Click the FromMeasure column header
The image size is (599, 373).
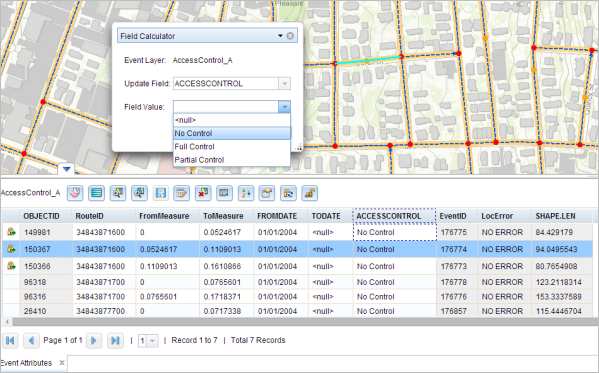tap(164, 216)
